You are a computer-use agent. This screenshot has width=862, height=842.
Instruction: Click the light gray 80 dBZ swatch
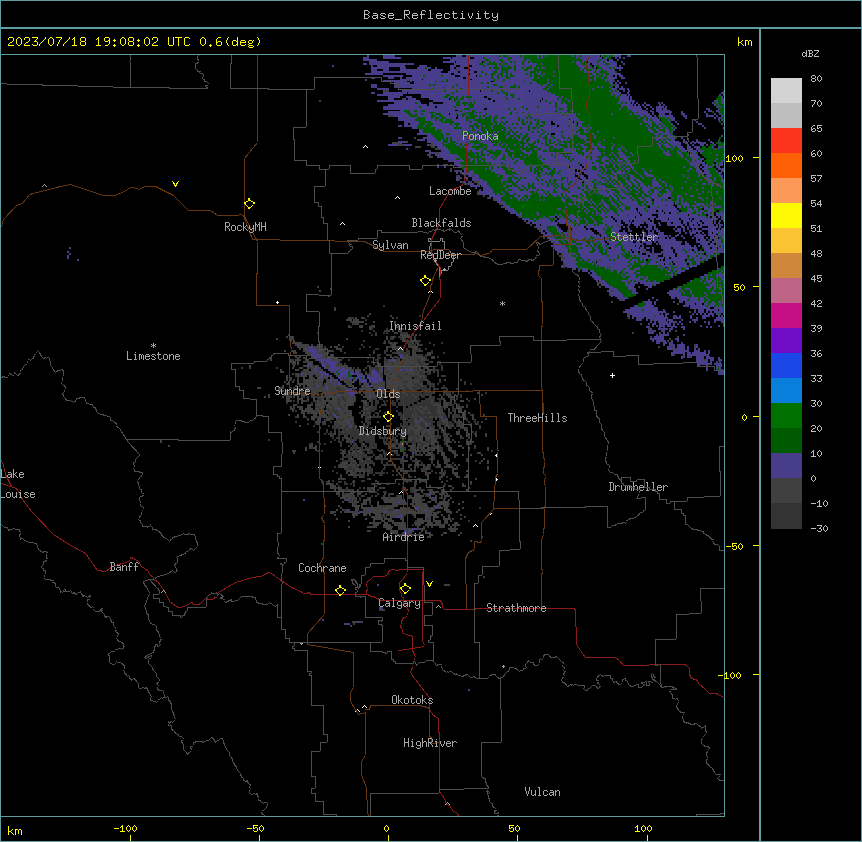tap(786, 91)
